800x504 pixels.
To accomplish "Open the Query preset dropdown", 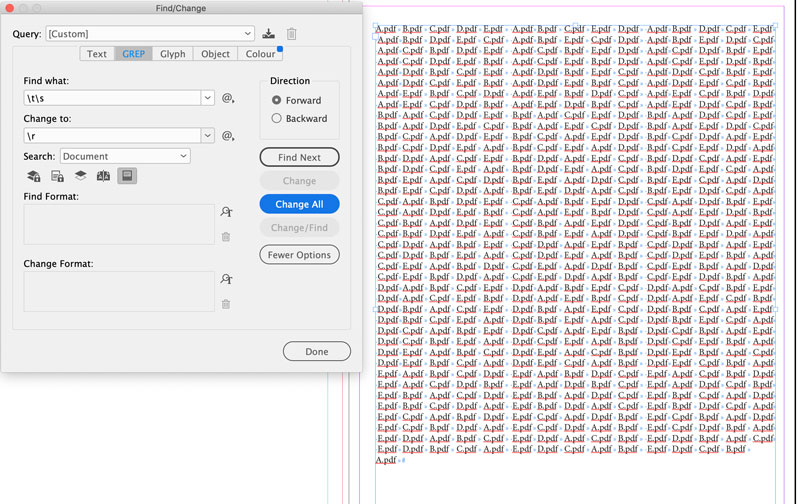I will pyautogui.click(x=247, y=34).
